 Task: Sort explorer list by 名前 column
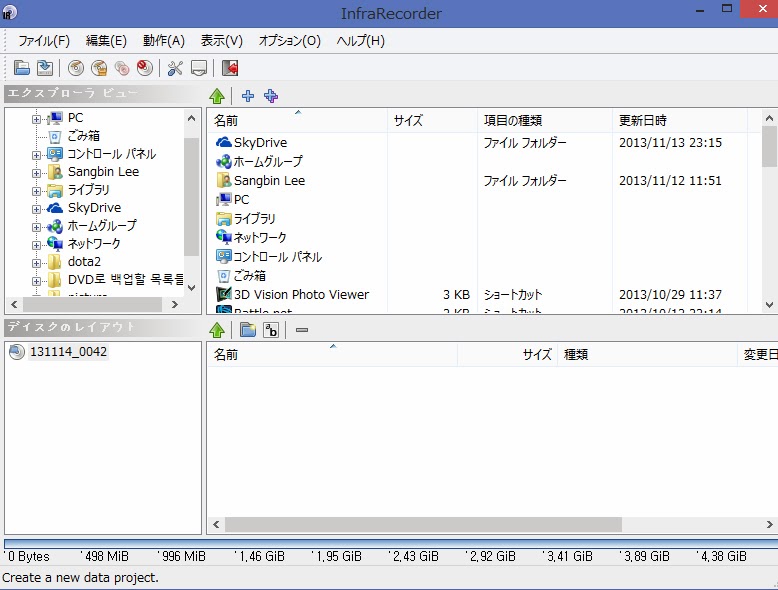(297, 121)
